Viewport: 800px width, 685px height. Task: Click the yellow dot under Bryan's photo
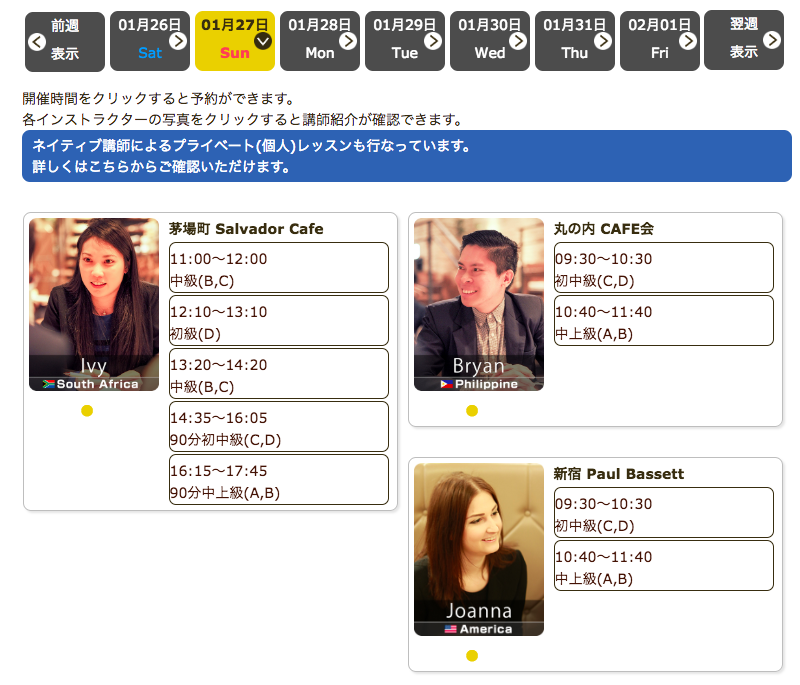click(x=472, y=410)
